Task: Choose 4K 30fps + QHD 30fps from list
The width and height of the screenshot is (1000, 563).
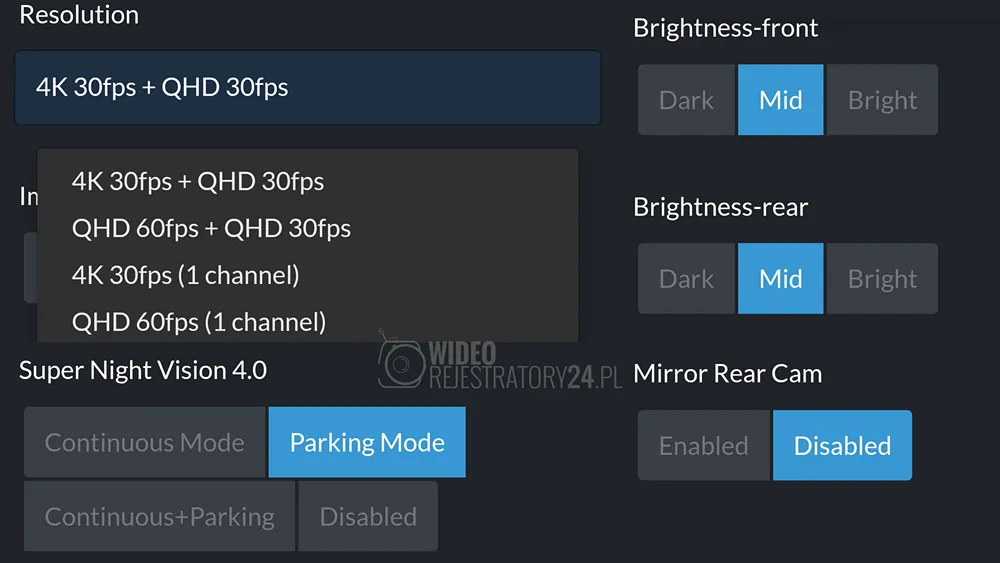Action: point(198,182)
